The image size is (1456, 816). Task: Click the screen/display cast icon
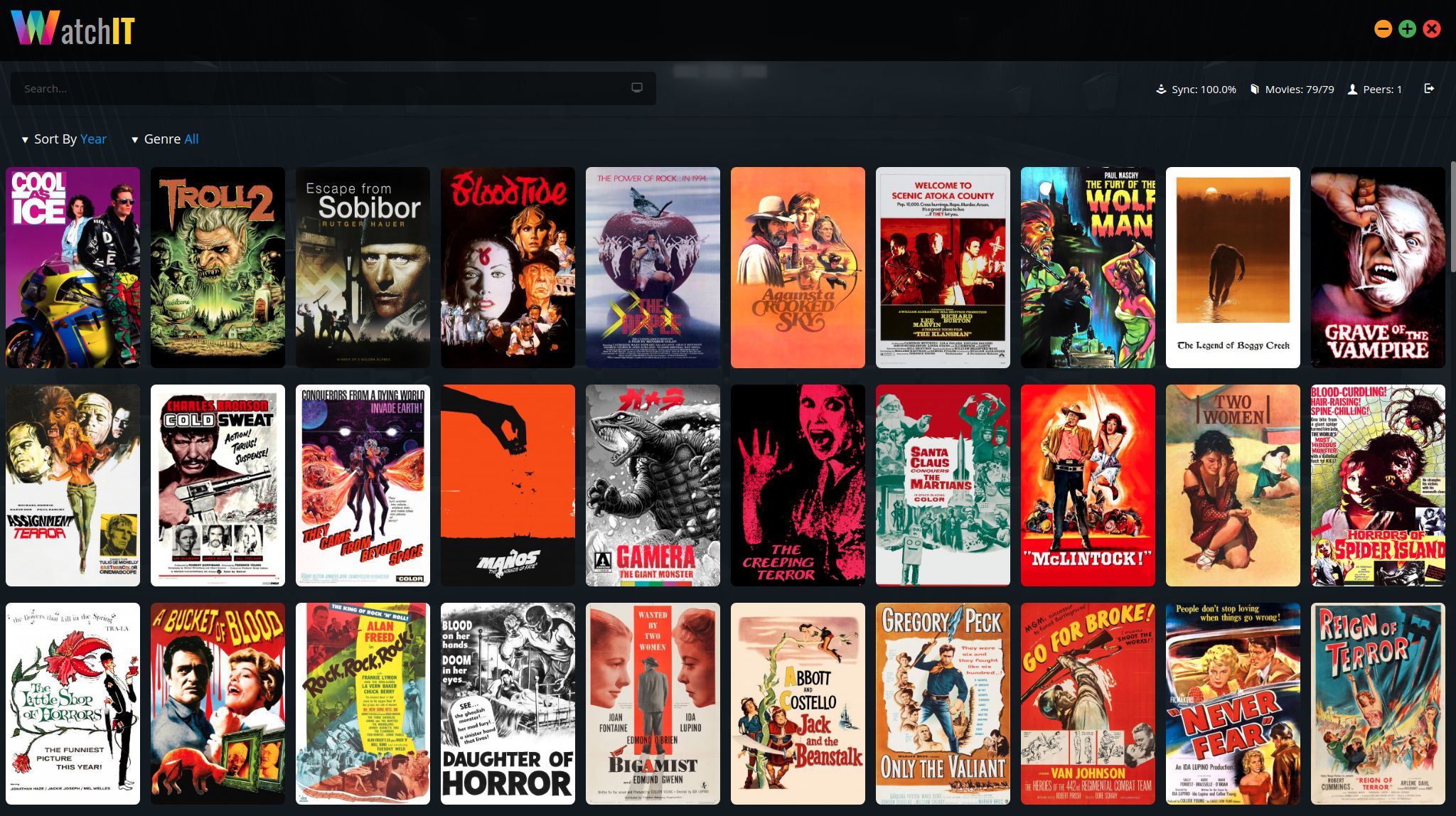[637, 88]
